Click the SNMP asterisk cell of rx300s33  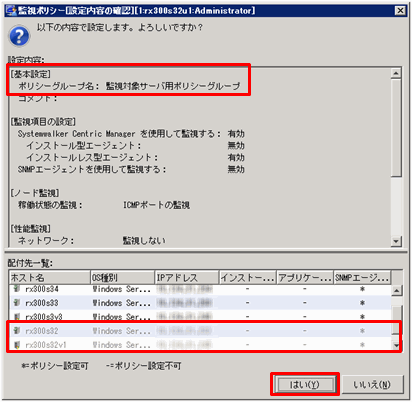click(362, 303)
